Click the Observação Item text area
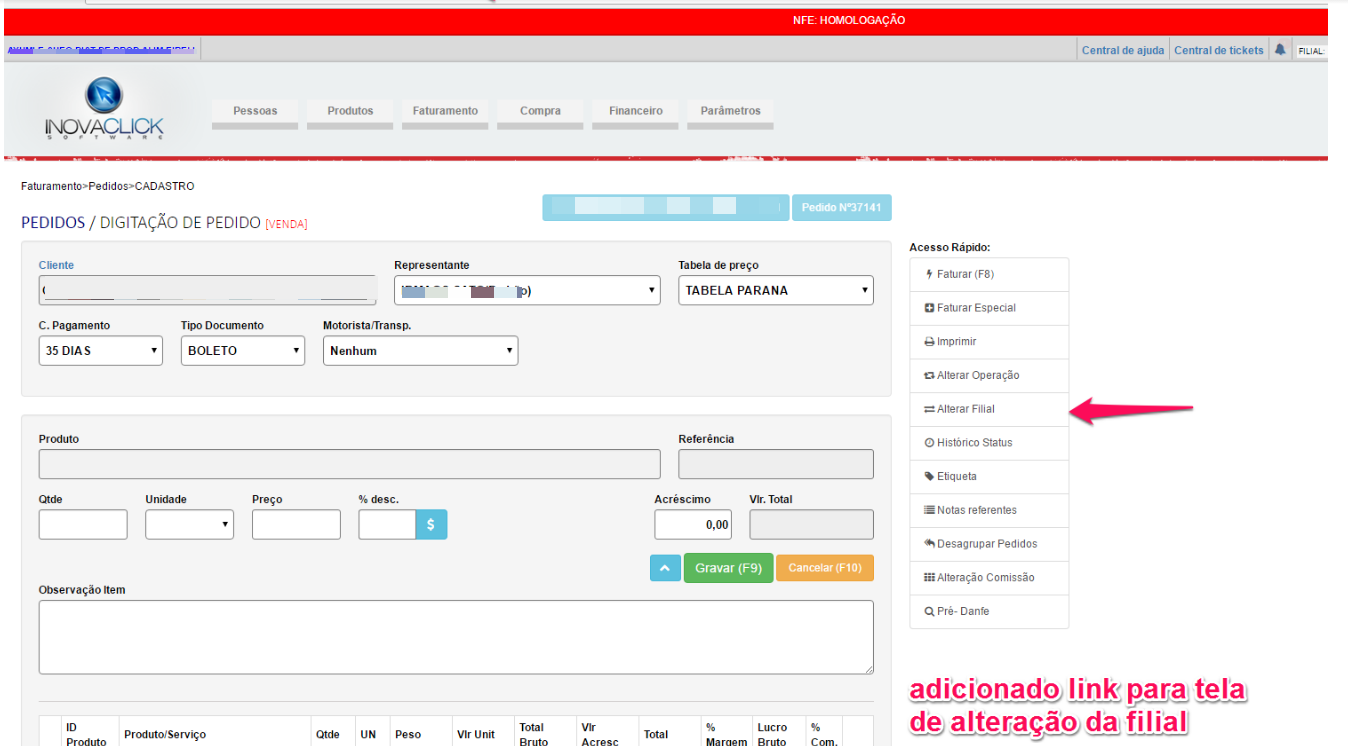This screenshot has height=746, width=1348. (x=455, y=637)
